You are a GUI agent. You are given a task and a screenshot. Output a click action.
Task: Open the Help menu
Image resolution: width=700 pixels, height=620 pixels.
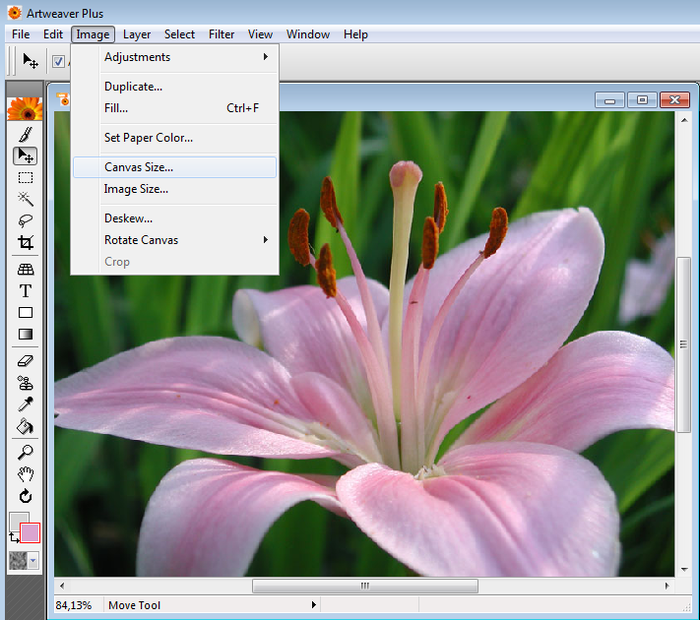355,34
